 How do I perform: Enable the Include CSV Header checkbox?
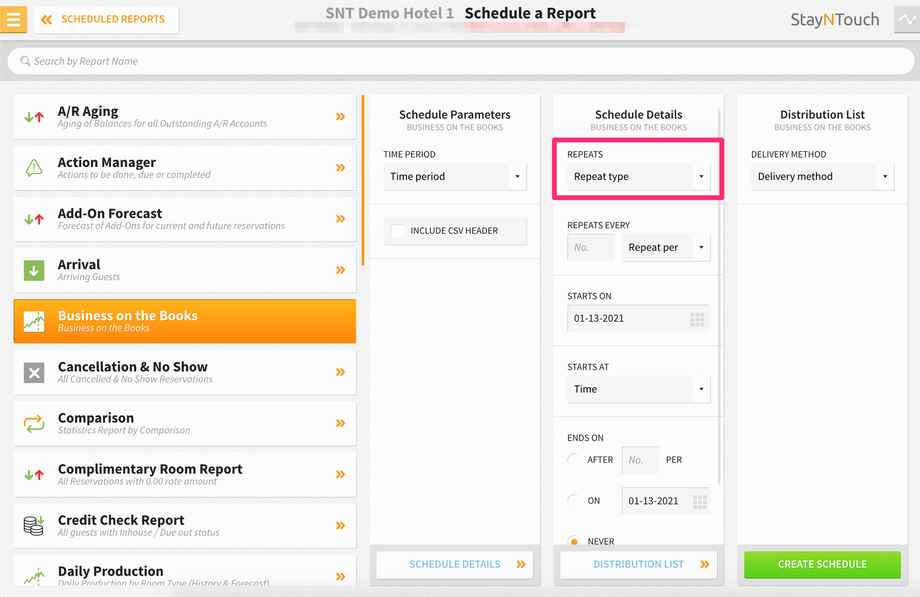click(397, 231)
